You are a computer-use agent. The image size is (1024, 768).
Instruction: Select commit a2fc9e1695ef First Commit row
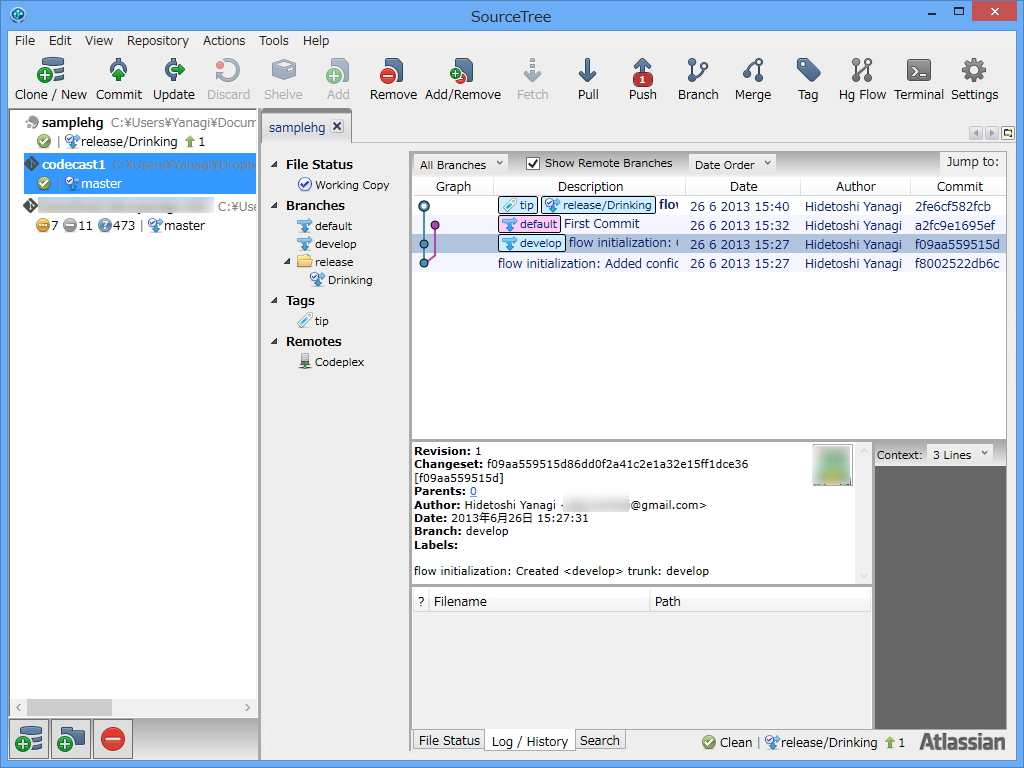click(709, 225)
